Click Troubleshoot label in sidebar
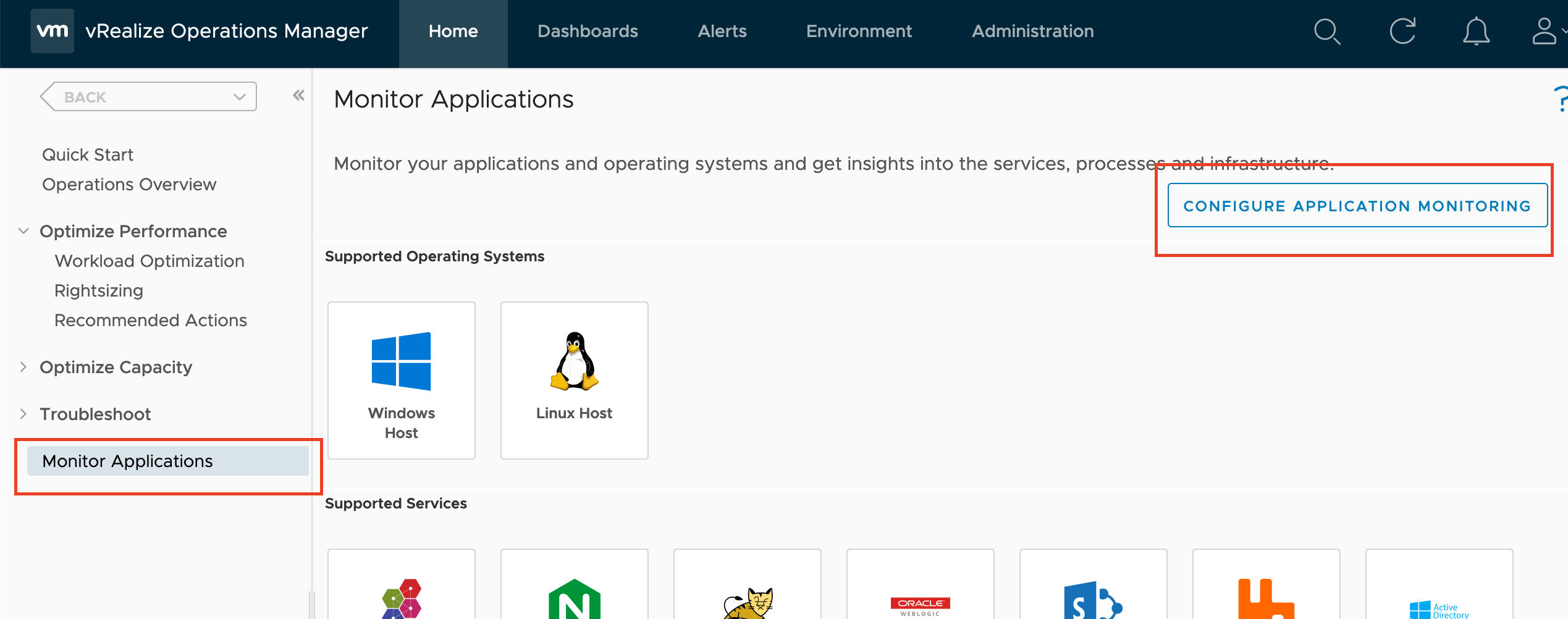 click(x=95, y=414)
